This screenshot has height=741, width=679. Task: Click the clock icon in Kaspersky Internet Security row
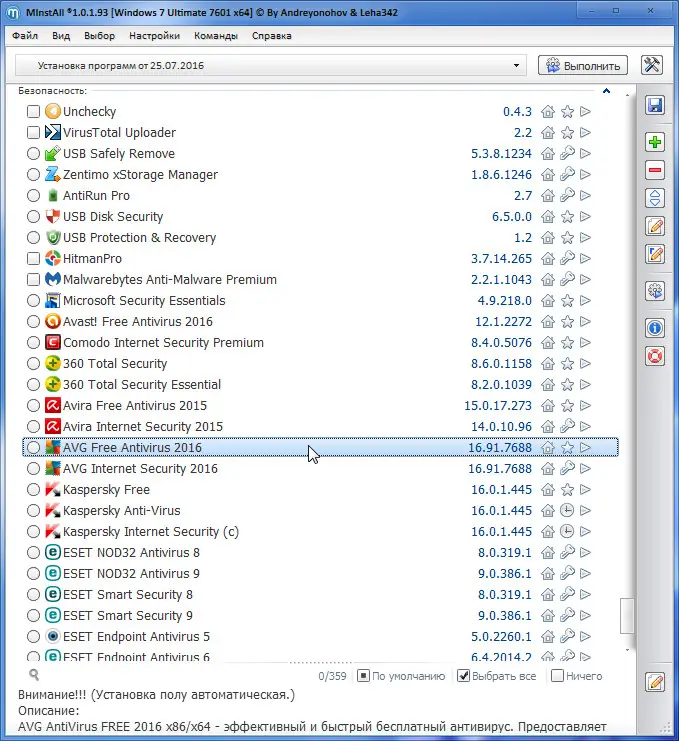(567, 532)
